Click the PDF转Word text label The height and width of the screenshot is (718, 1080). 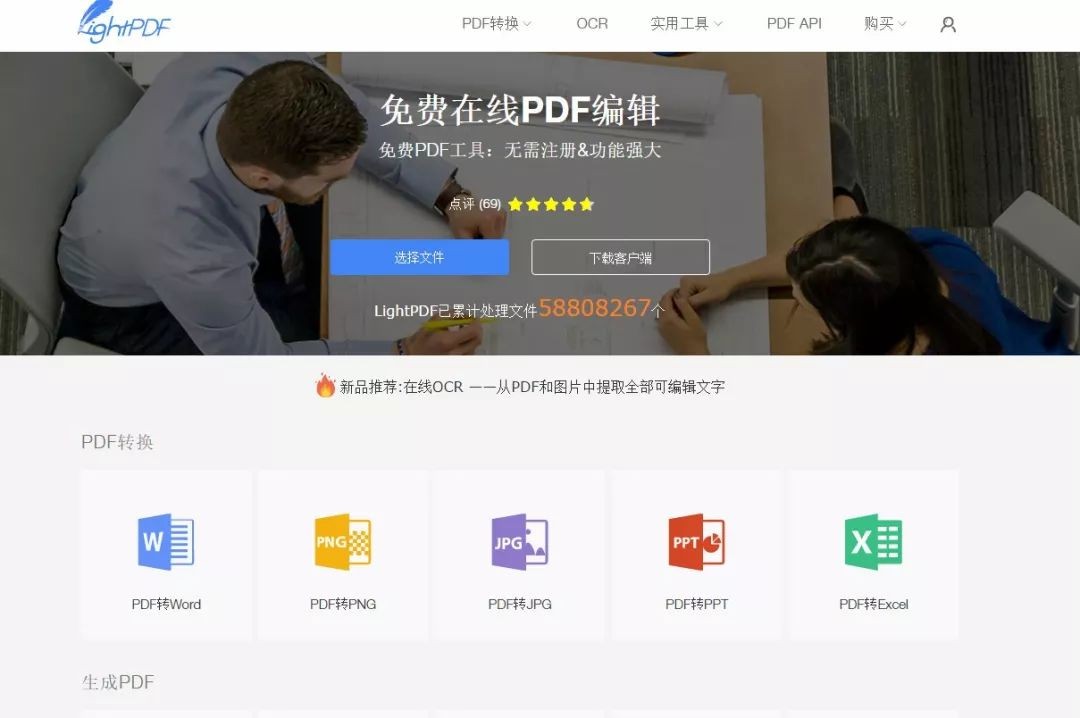pos(166,604)
